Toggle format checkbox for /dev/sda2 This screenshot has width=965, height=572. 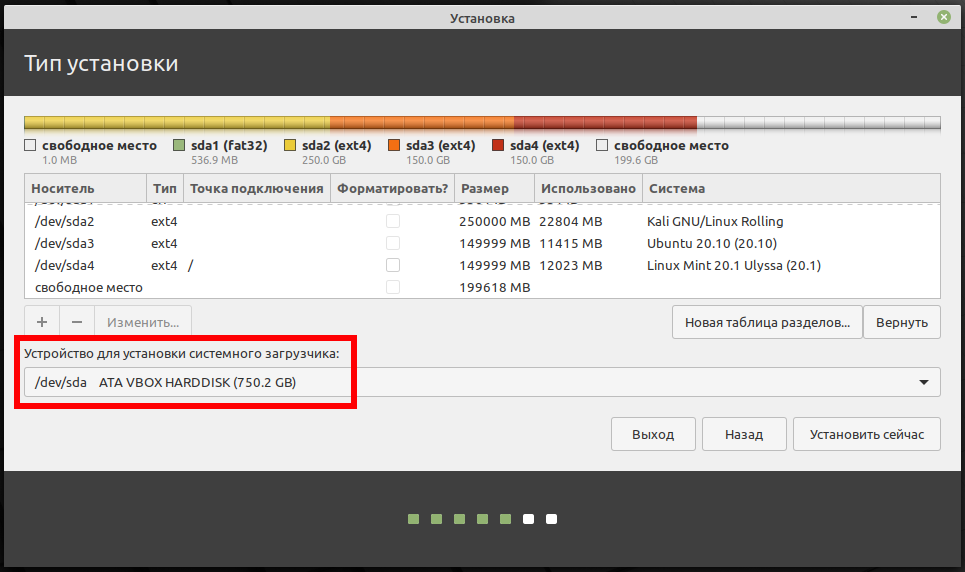point(393,221)
